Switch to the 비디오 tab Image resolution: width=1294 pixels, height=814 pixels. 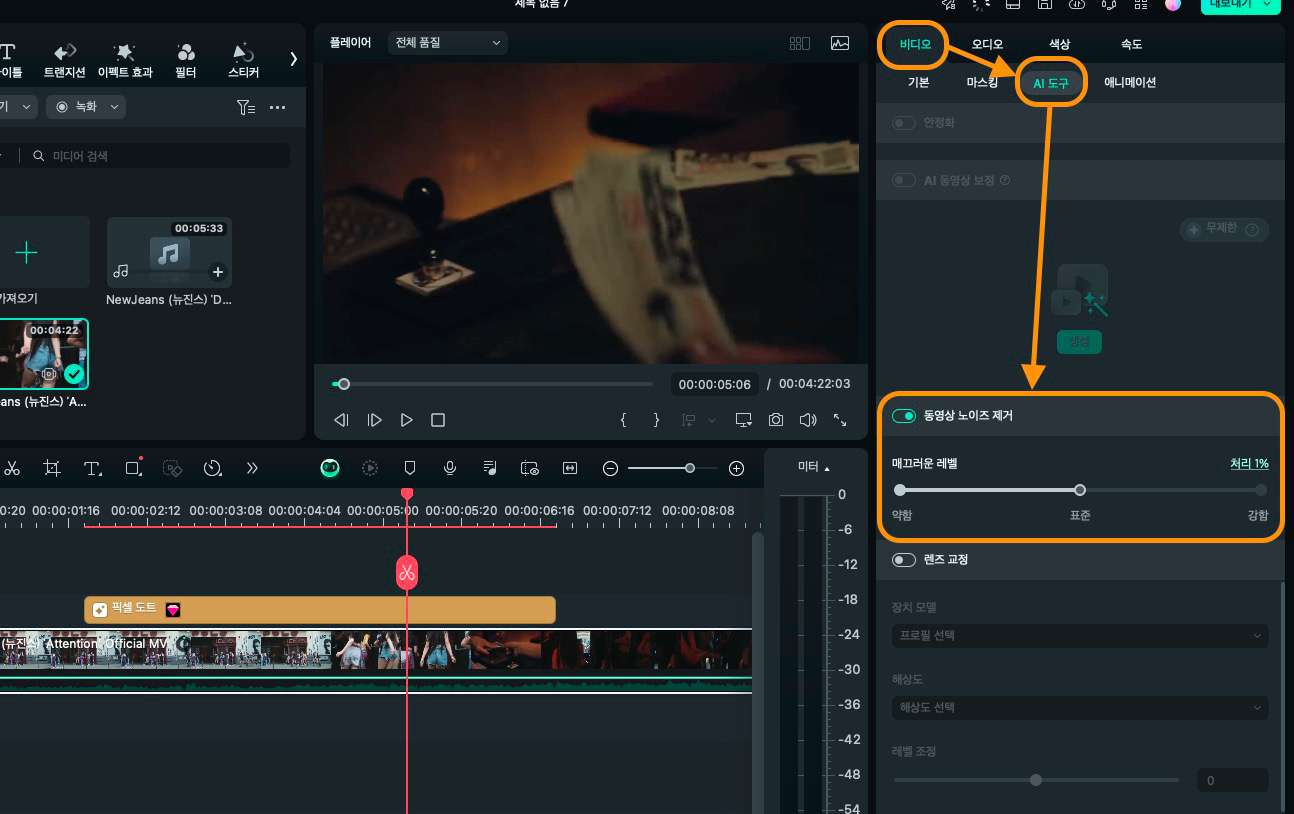pos(915,44)
